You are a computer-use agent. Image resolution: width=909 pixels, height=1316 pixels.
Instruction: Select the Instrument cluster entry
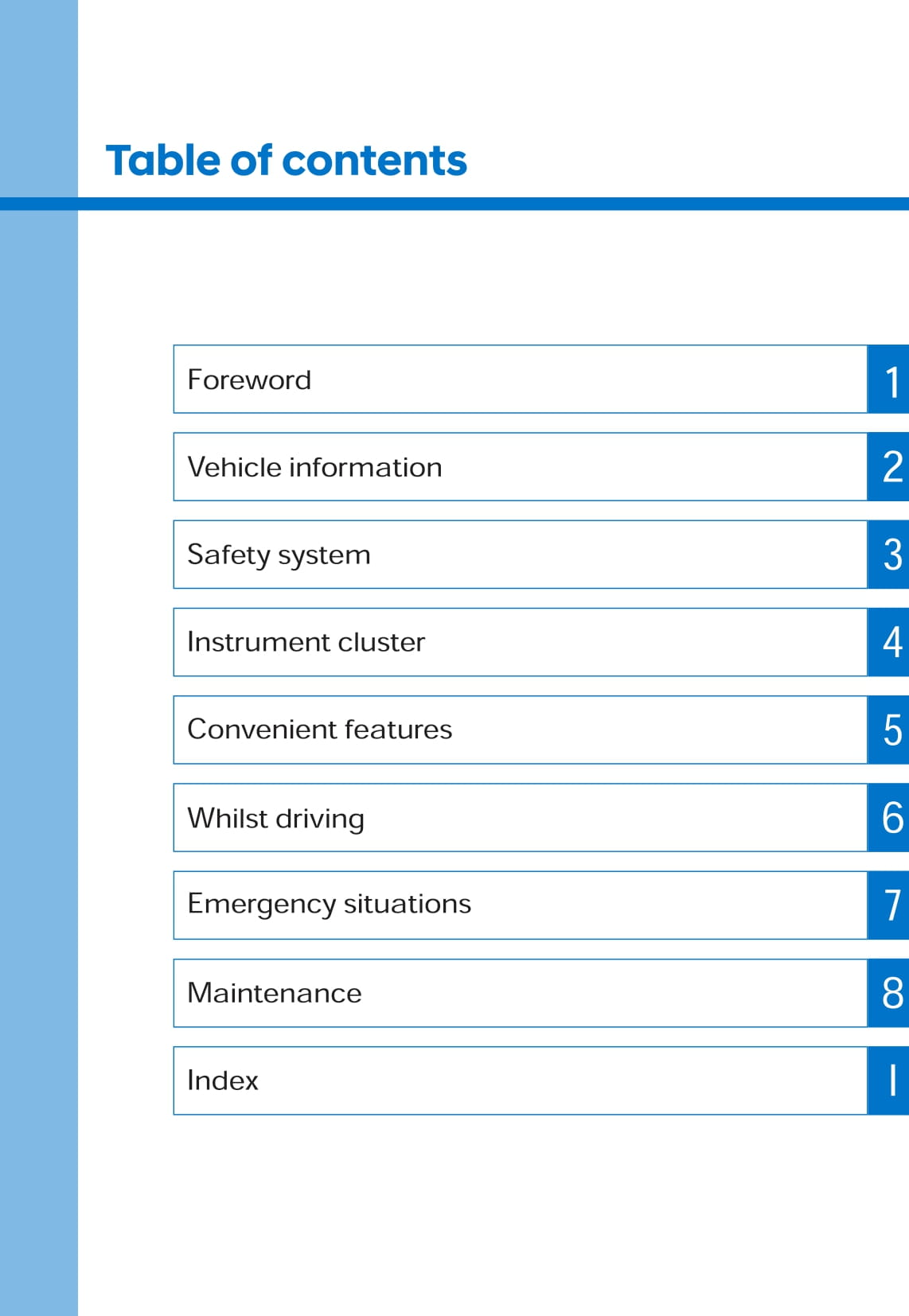pos(520,642)
